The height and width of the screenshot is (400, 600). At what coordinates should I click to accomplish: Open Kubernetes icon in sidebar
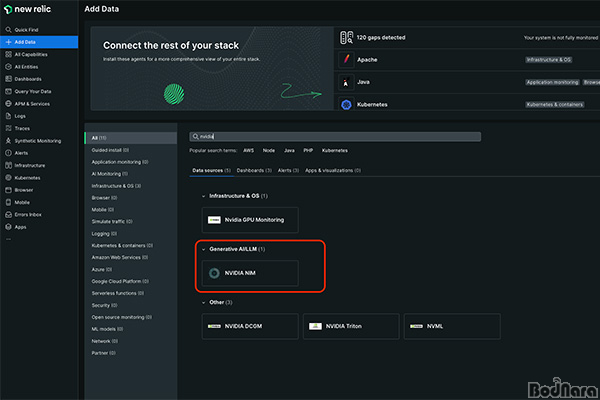8,178
